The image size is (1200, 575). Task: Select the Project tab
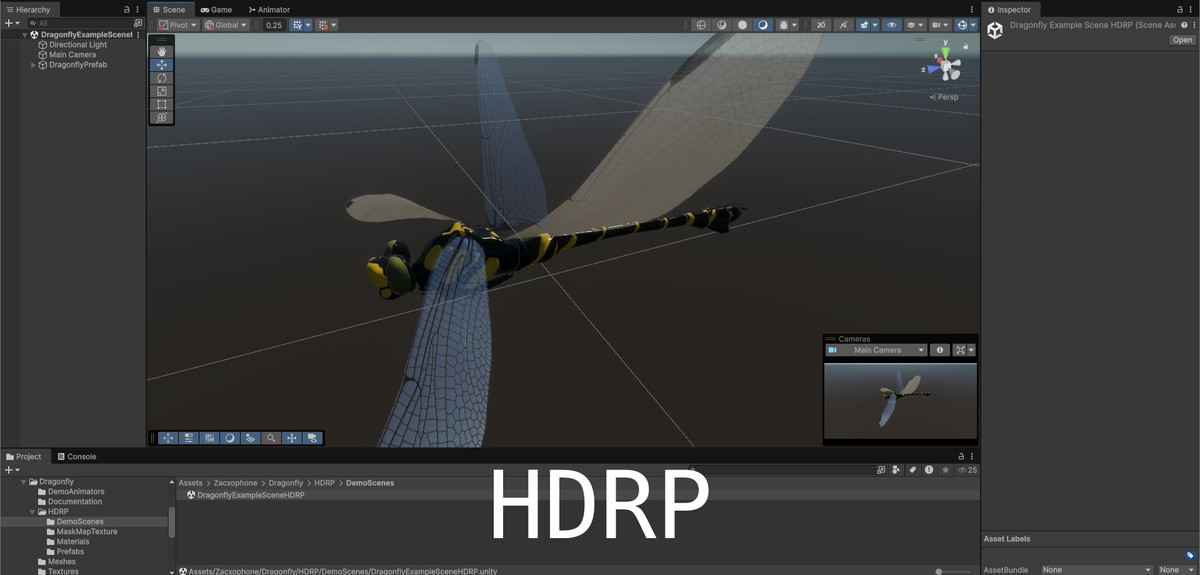(23, 456)
